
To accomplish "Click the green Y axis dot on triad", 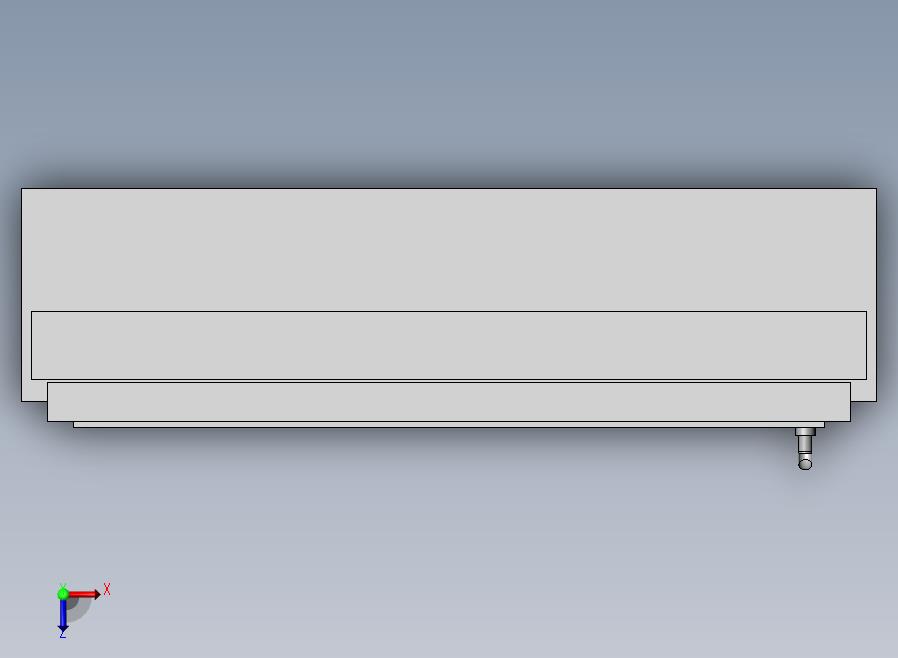I will (x=63, y=594).
